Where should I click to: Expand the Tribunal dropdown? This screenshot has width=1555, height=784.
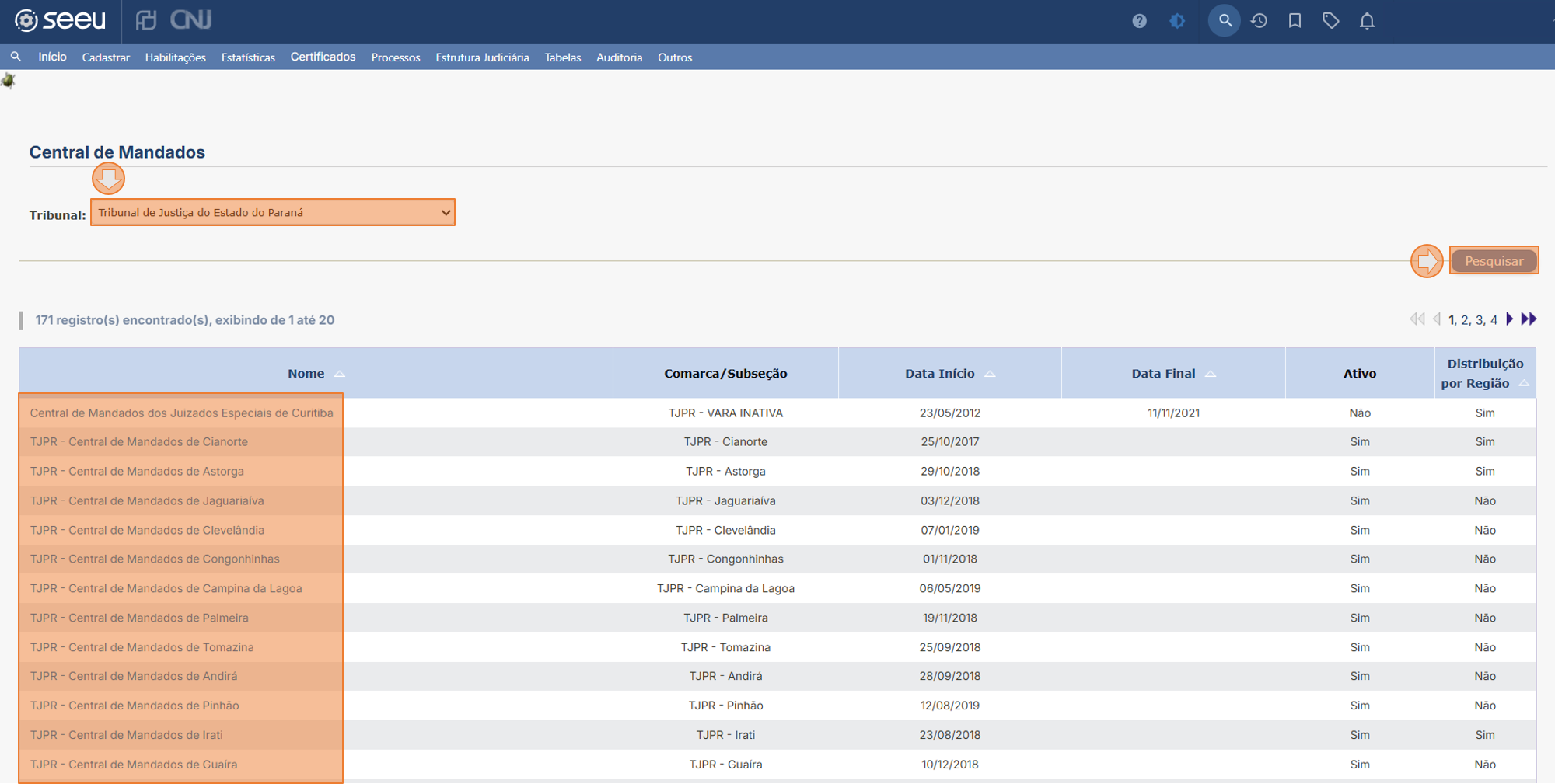click(x=273, y=212)
